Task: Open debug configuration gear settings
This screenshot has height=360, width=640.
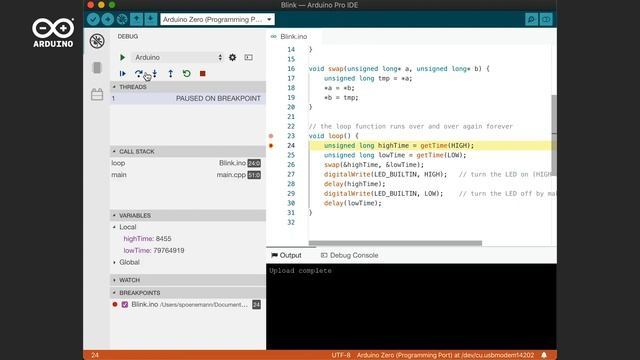Action: click(x=232, y=58)
